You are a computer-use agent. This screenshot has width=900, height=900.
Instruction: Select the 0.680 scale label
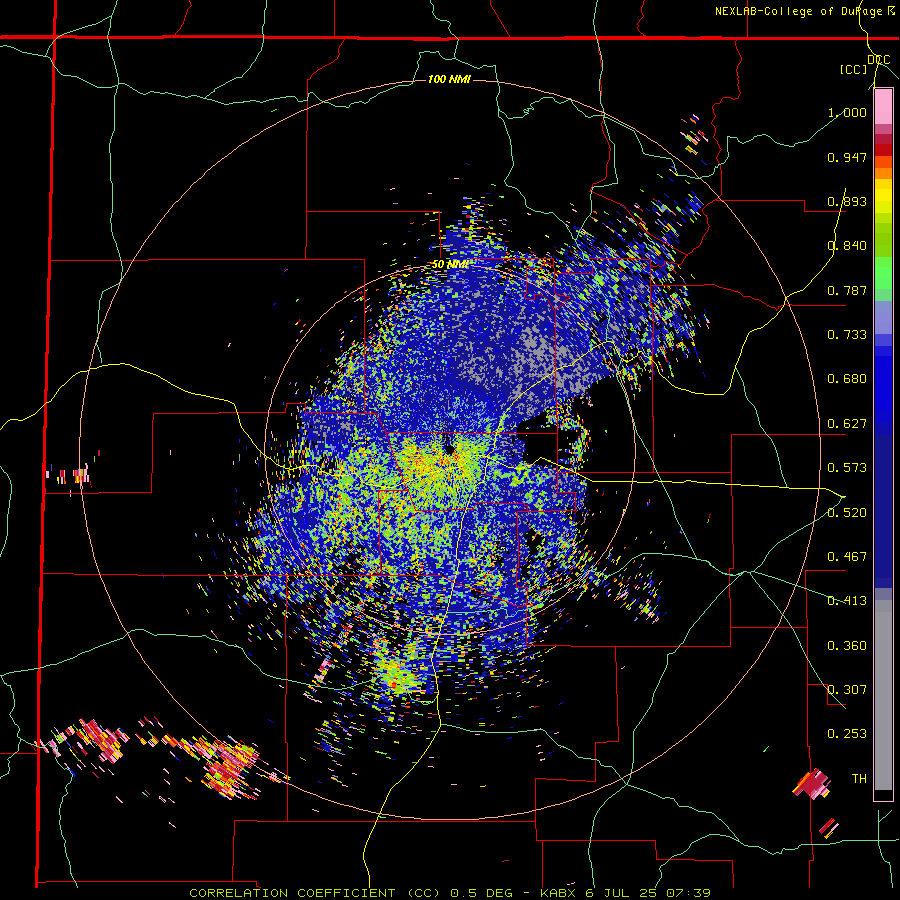[847, 379]
